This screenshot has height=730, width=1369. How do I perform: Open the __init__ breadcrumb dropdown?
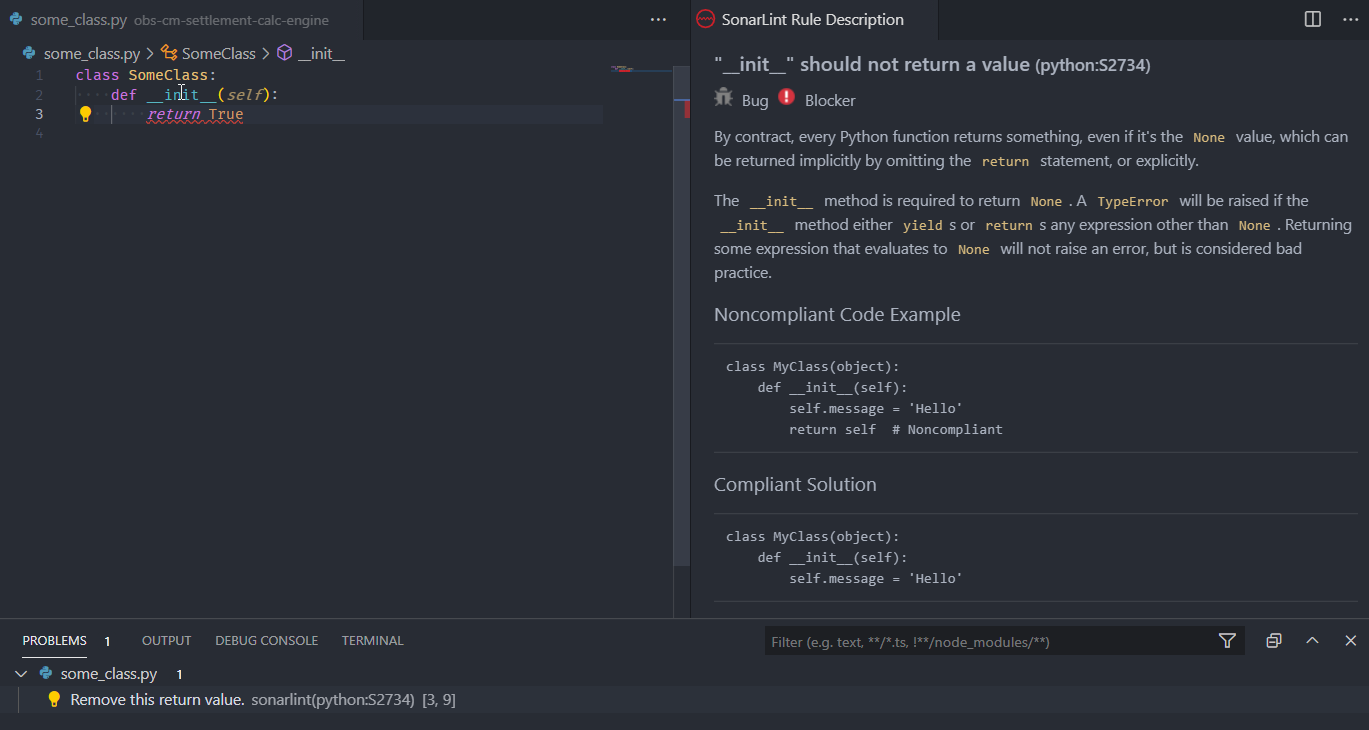[320, 54]
